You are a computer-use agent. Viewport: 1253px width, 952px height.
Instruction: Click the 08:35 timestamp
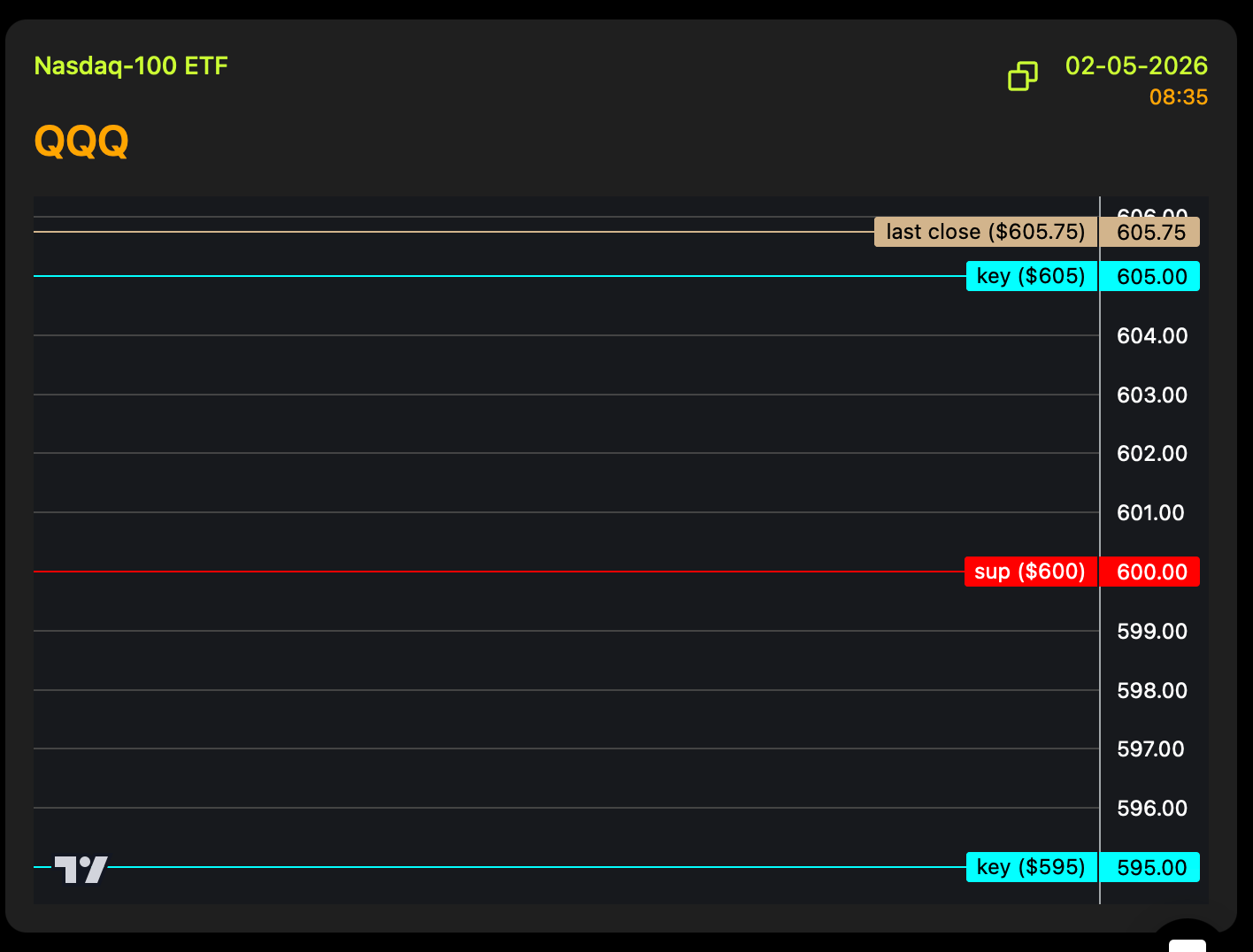click(1179, 97)
